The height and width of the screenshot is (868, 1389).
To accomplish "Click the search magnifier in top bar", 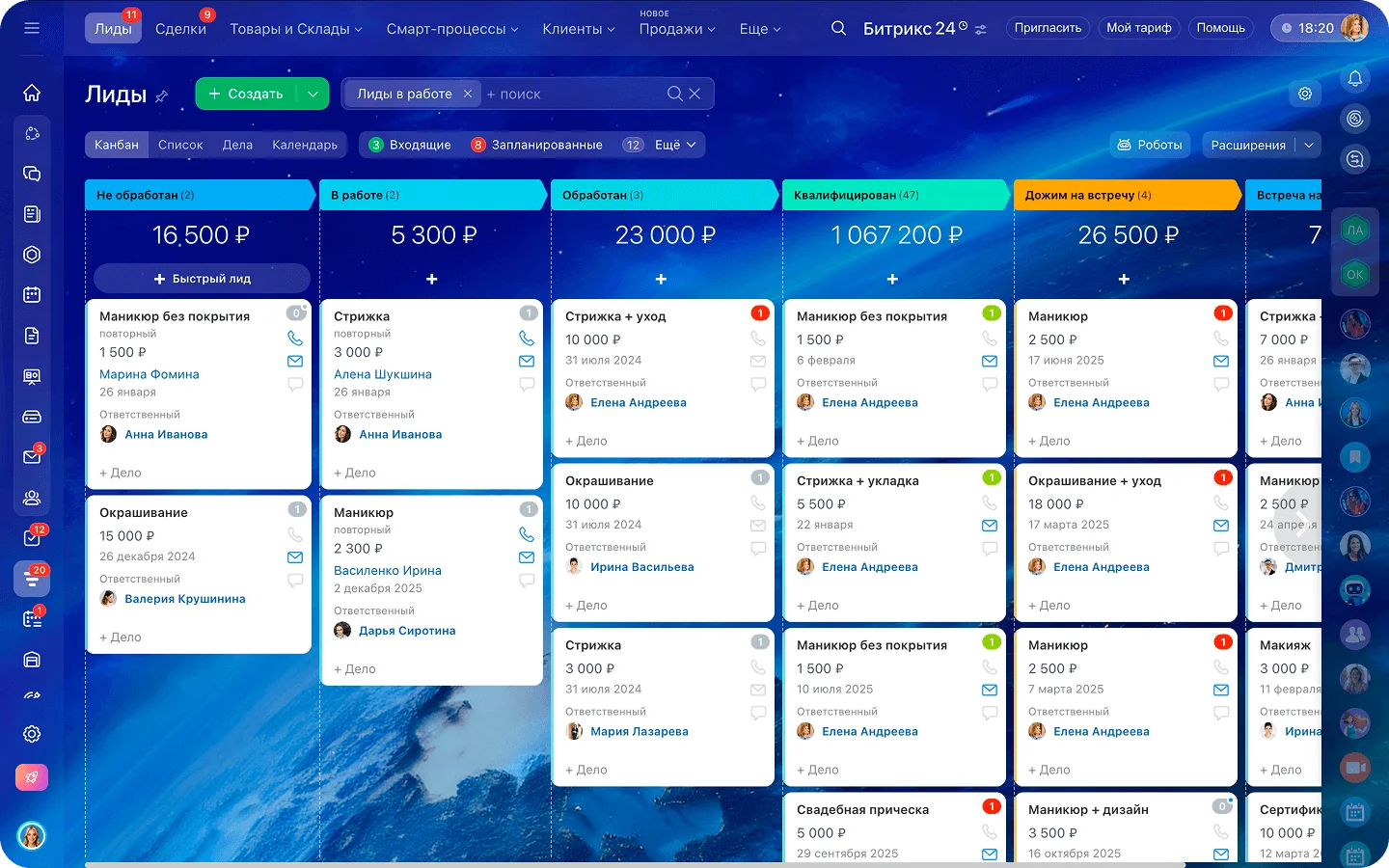I will click(838, 28).
